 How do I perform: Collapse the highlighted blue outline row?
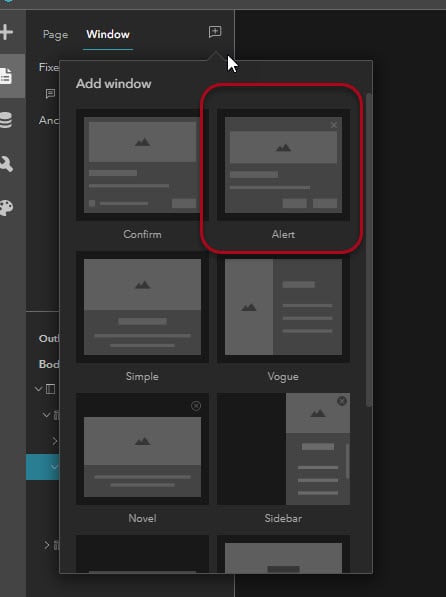click(54, 467)
